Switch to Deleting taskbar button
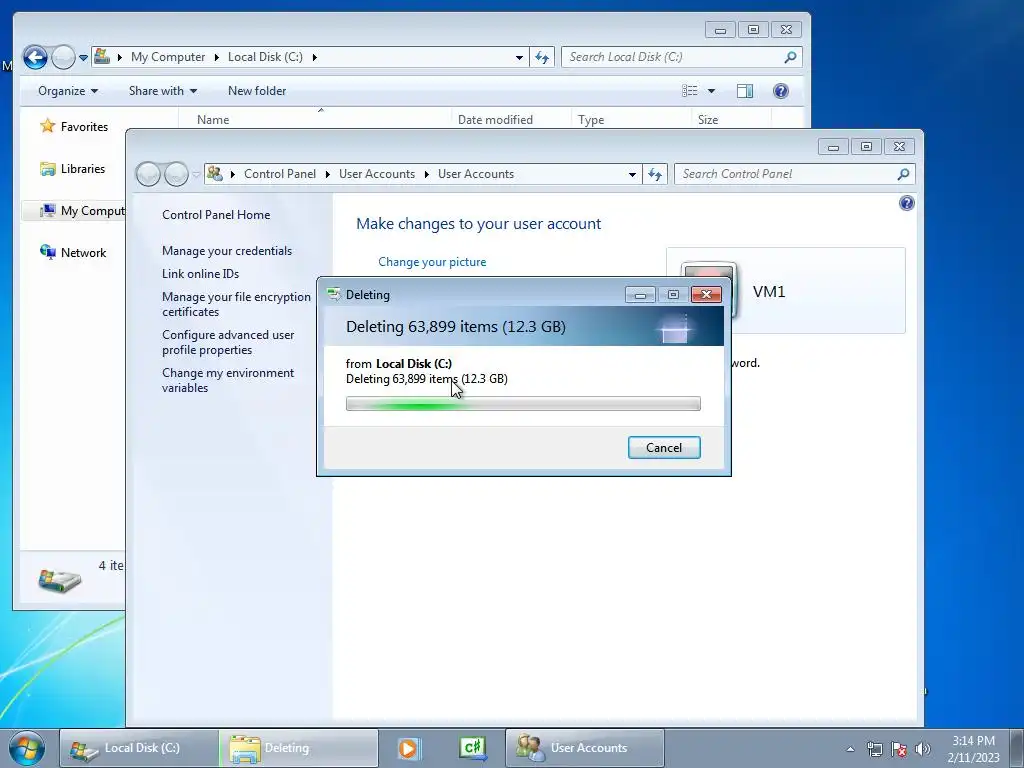Screen dimensions: 1024x768 pos(298,748)
